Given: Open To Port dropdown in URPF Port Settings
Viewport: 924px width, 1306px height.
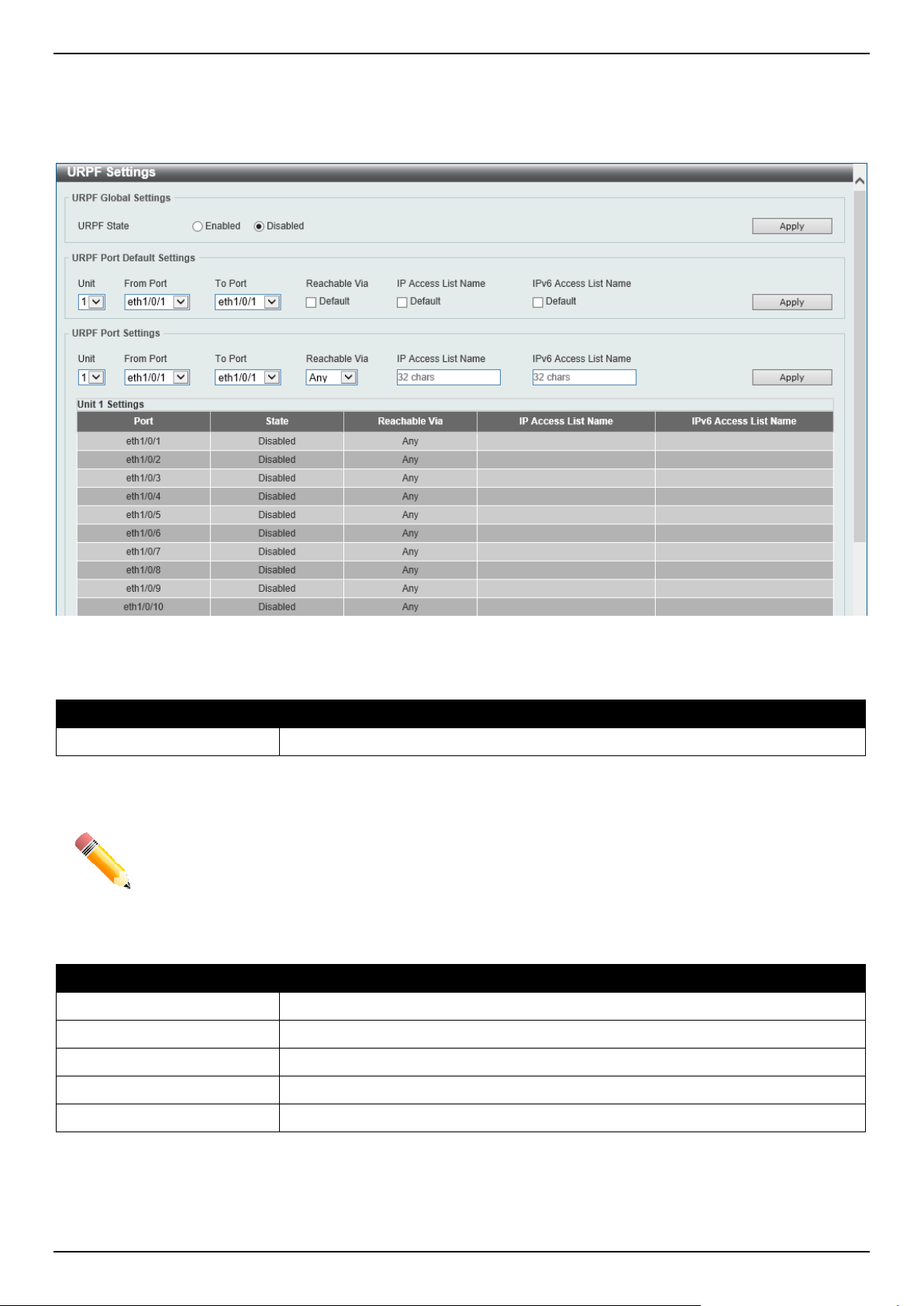Looking at the screenshot, I should [x=247, y=378].
